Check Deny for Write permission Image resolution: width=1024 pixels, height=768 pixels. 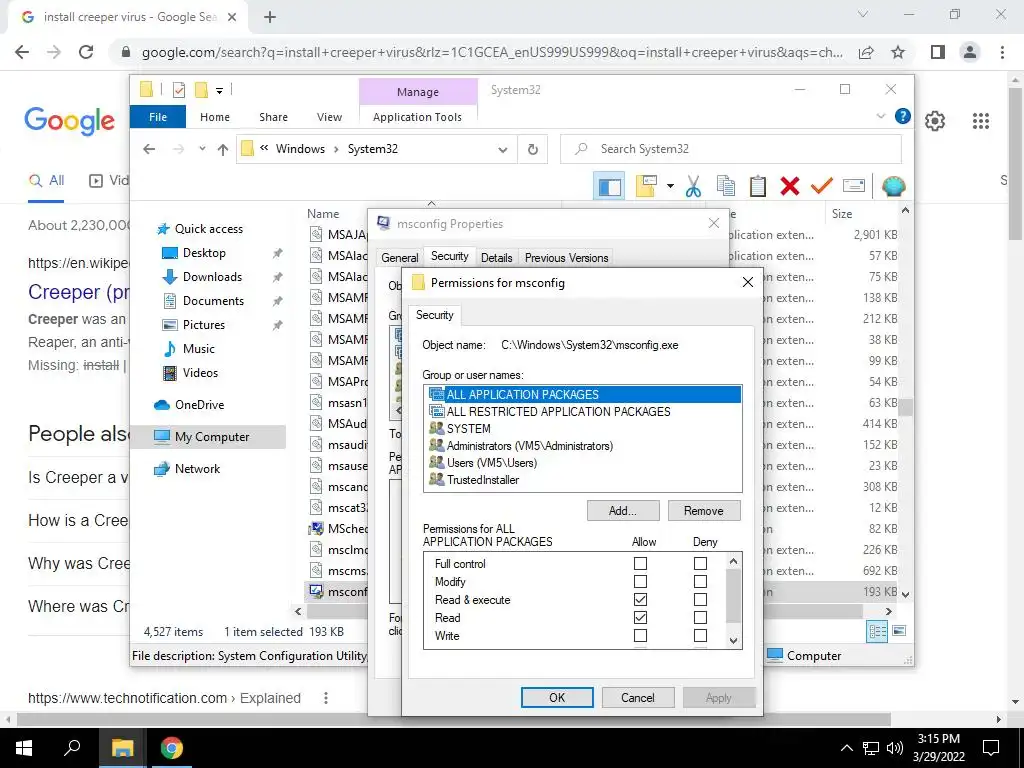pos(700,635)
